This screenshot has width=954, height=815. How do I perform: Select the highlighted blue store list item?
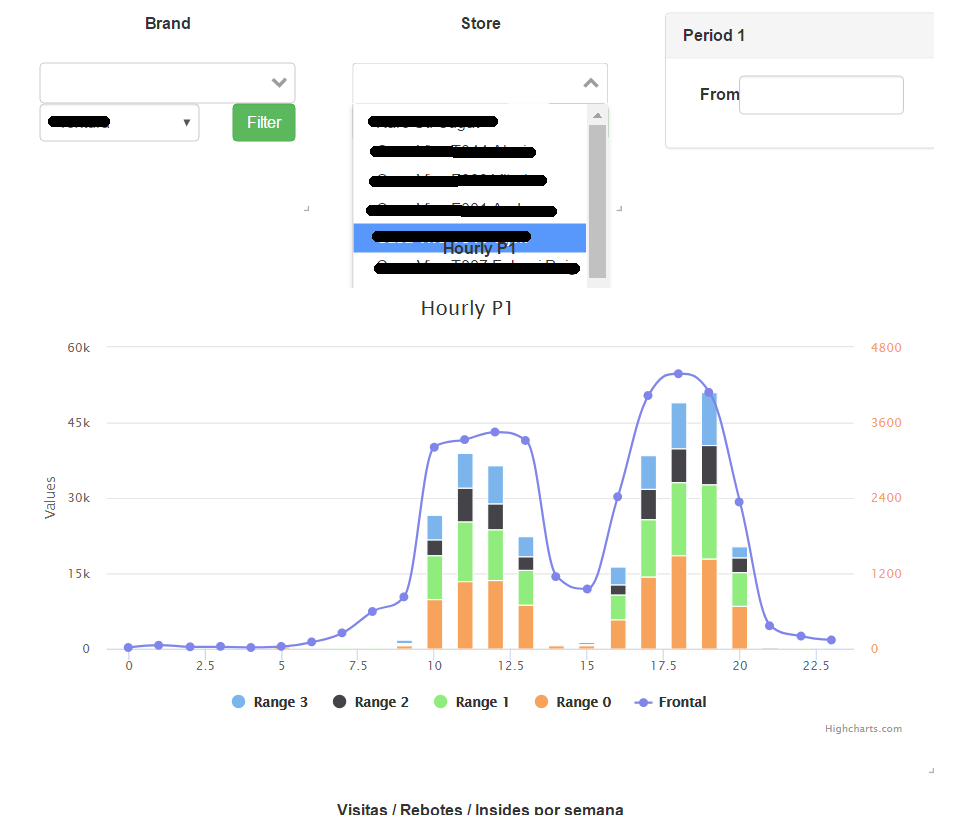click(x=469, y=238)
